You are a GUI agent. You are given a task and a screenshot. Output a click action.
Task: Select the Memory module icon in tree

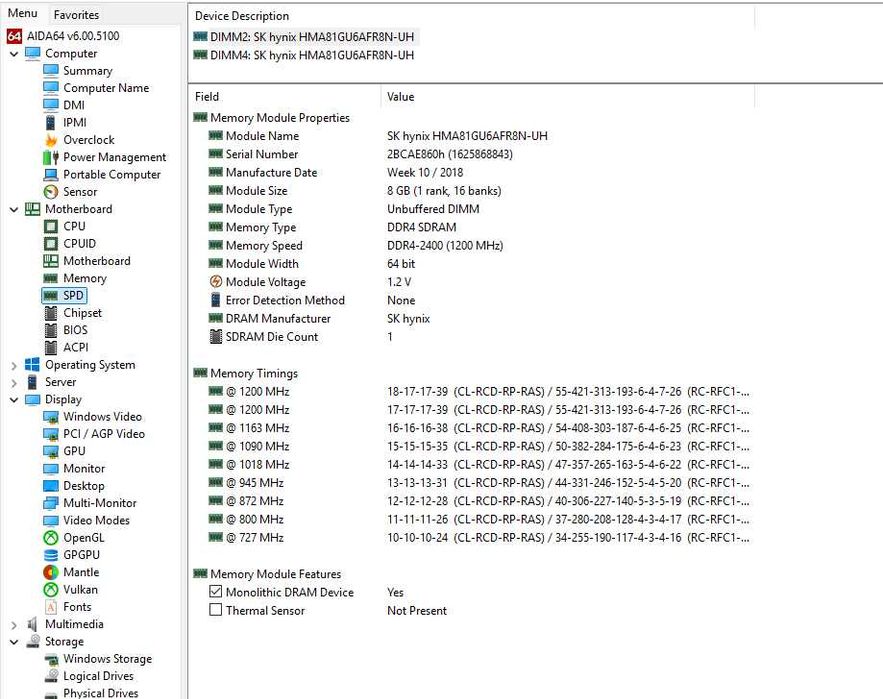(x=51, y=278)
